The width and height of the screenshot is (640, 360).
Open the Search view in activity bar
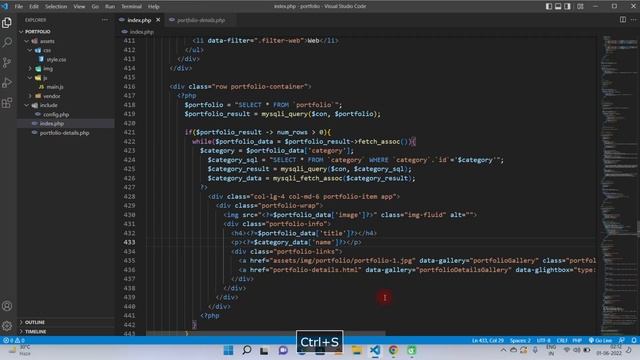7,42
